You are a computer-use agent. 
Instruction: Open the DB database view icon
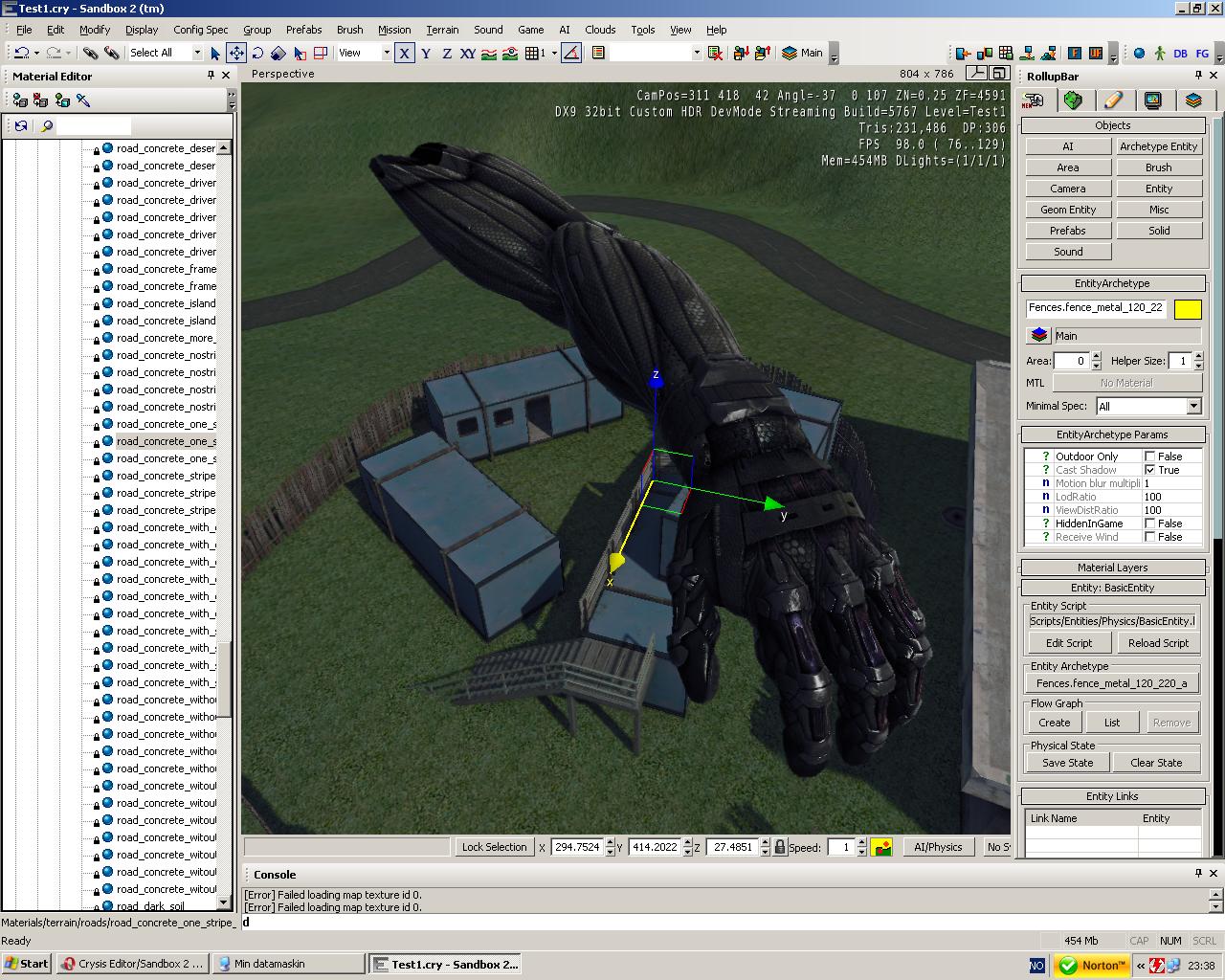[x=1180, y=53]
